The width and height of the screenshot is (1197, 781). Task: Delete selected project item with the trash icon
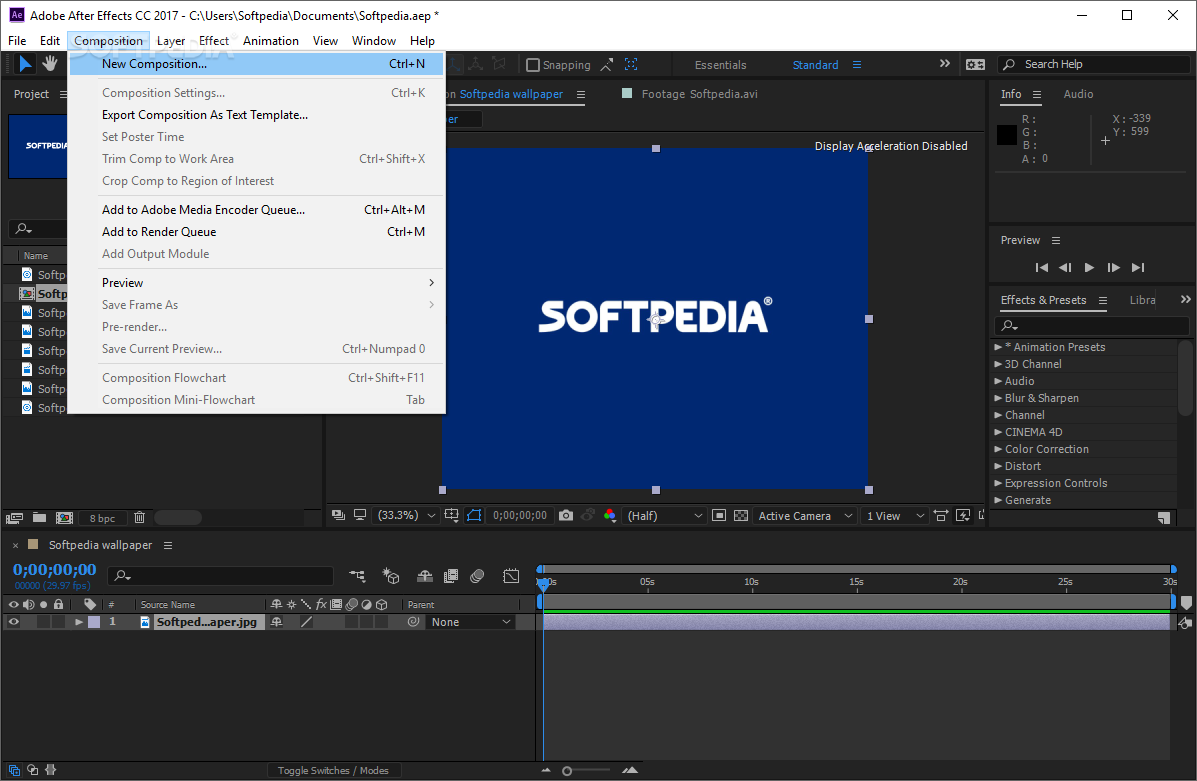coord(140,518)
